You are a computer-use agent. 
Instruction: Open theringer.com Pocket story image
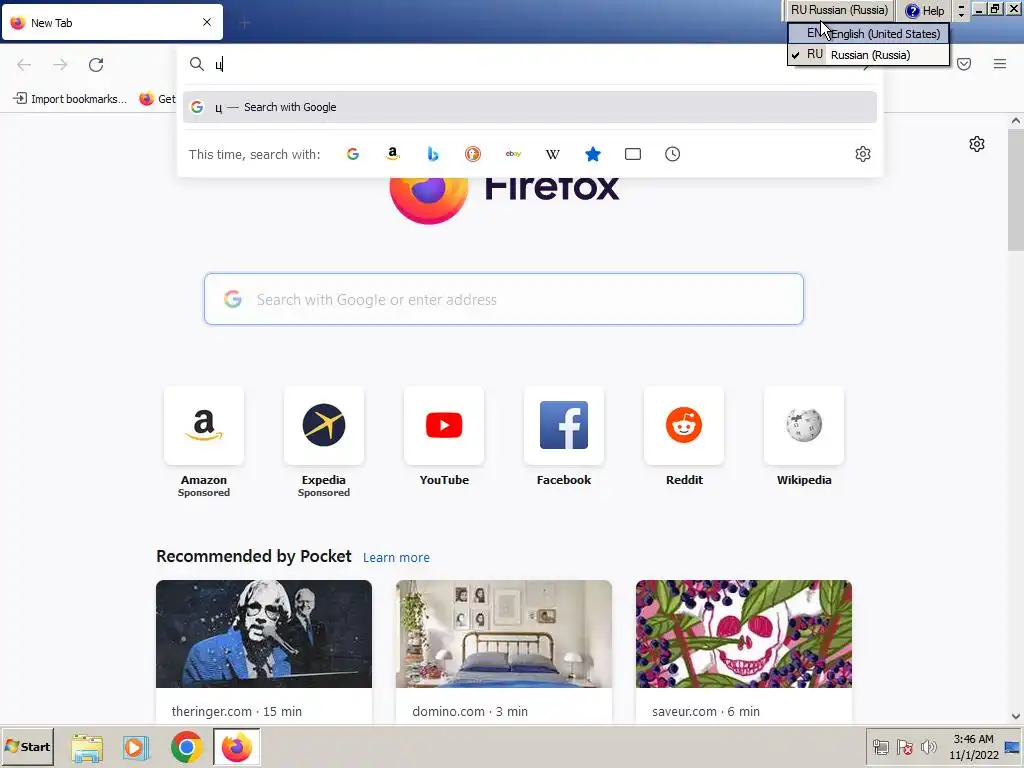click(264, 633)
